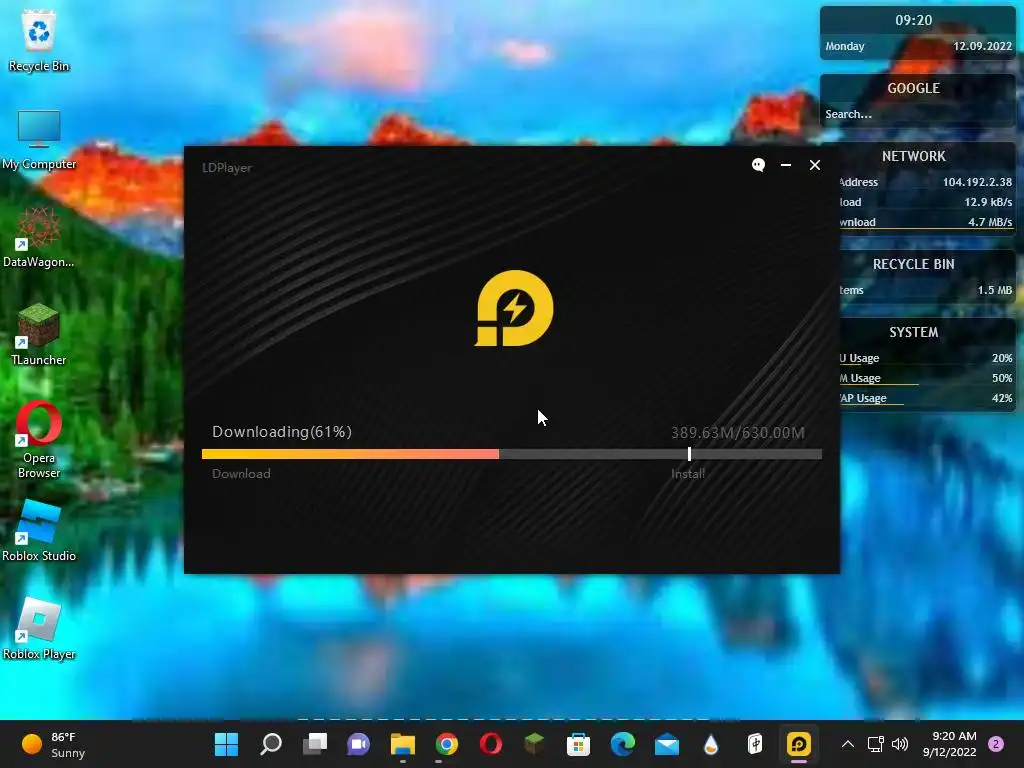Open taskbar Search
Viewport: 1024px width, 768px height.
click(271, 744)
